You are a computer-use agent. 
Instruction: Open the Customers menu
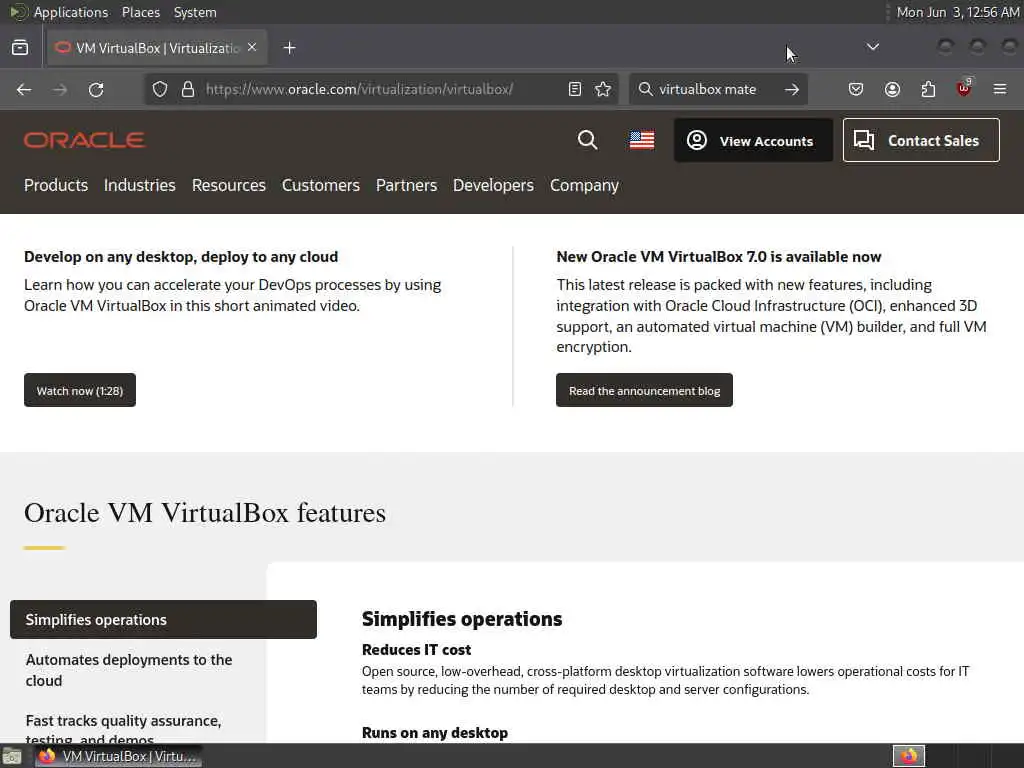(x=321, y=185)
